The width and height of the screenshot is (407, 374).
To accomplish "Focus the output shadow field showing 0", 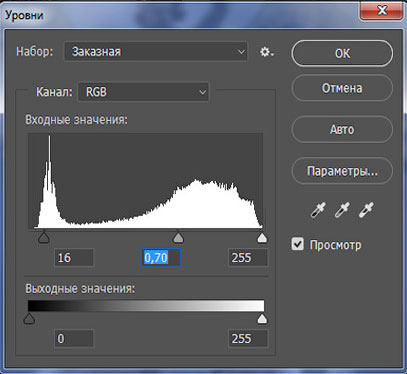I will point(74,339).
